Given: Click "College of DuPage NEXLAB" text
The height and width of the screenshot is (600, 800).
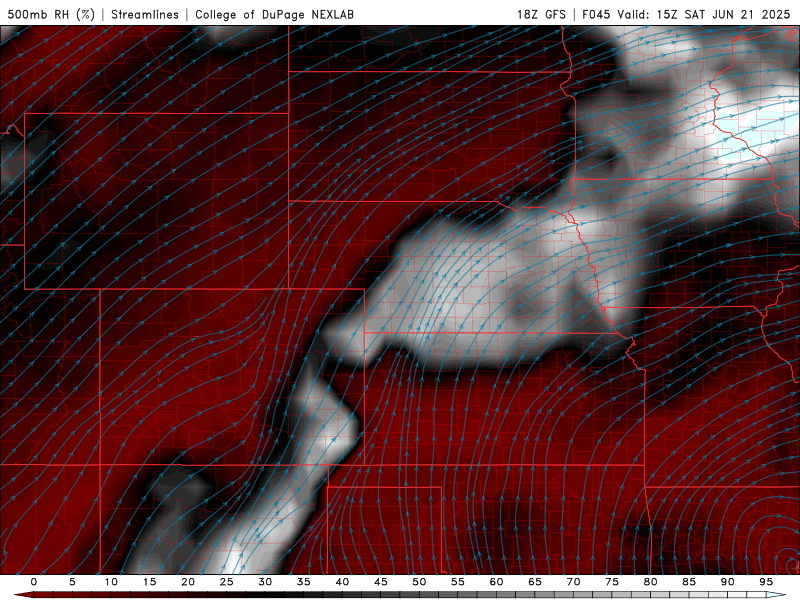Looking at the screenshot, I should [274, 14].
